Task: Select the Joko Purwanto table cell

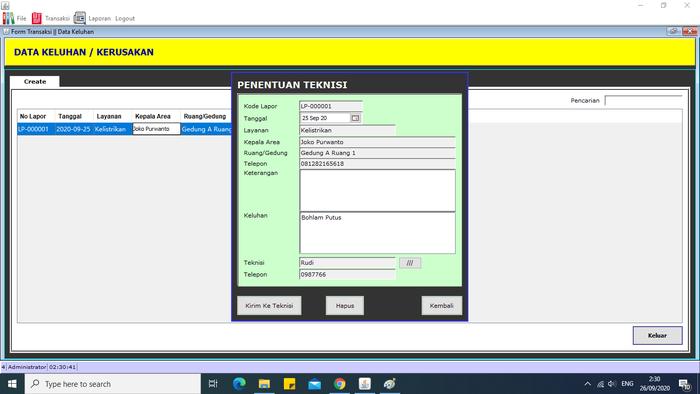Action: (x=156, y=129)
